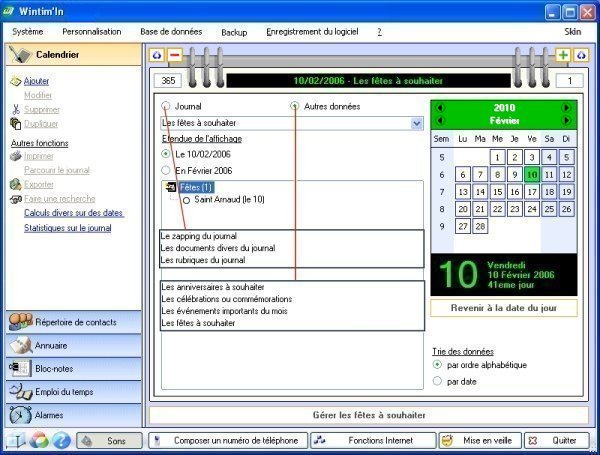This screenshot has width=600, height=455.
Task: Select day 14 in the February calendar
Action: coord(480,192)
